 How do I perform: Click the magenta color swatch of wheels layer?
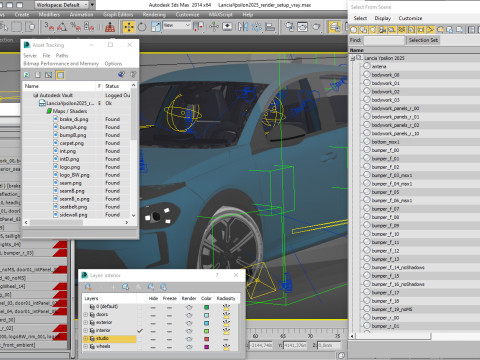tap(206, 347)
